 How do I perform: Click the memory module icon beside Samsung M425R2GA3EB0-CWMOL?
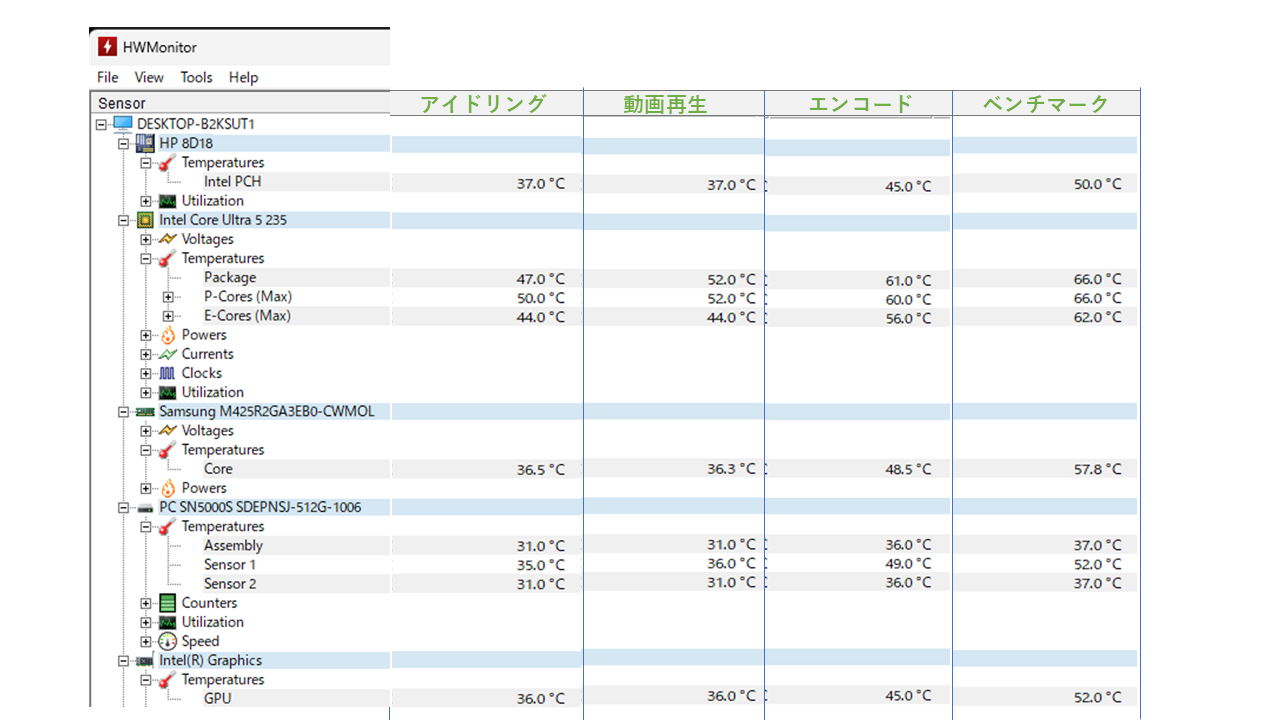(x=145, y=411)
